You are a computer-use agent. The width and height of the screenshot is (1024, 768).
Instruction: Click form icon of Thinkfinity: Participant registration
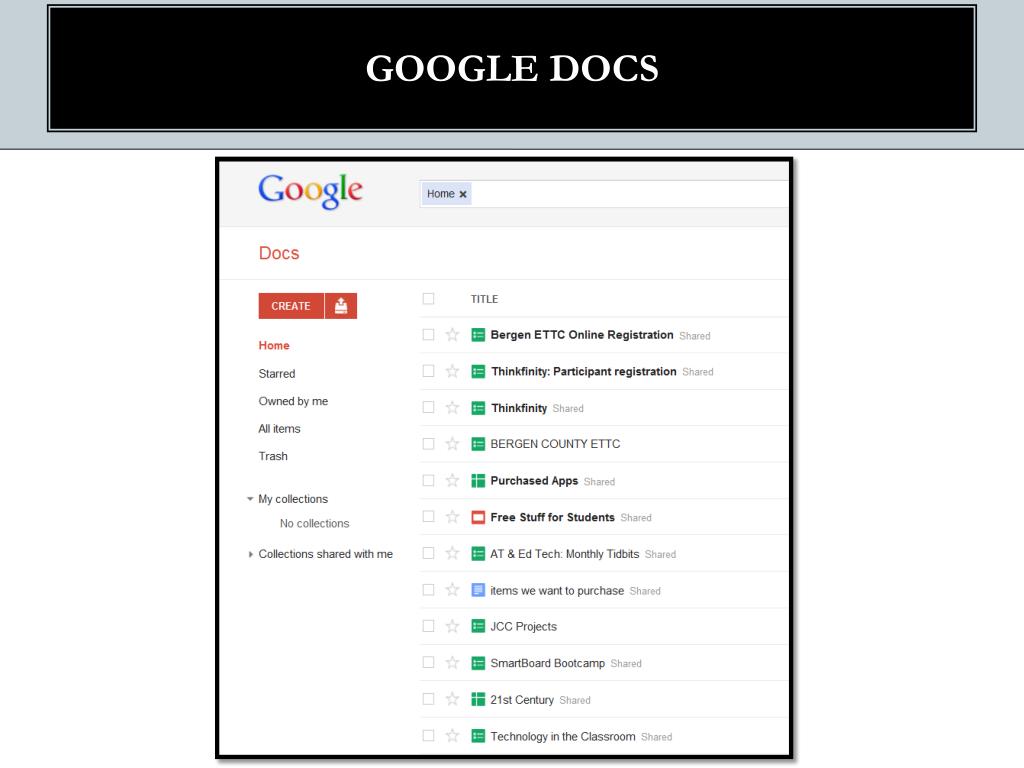[478, 372]
